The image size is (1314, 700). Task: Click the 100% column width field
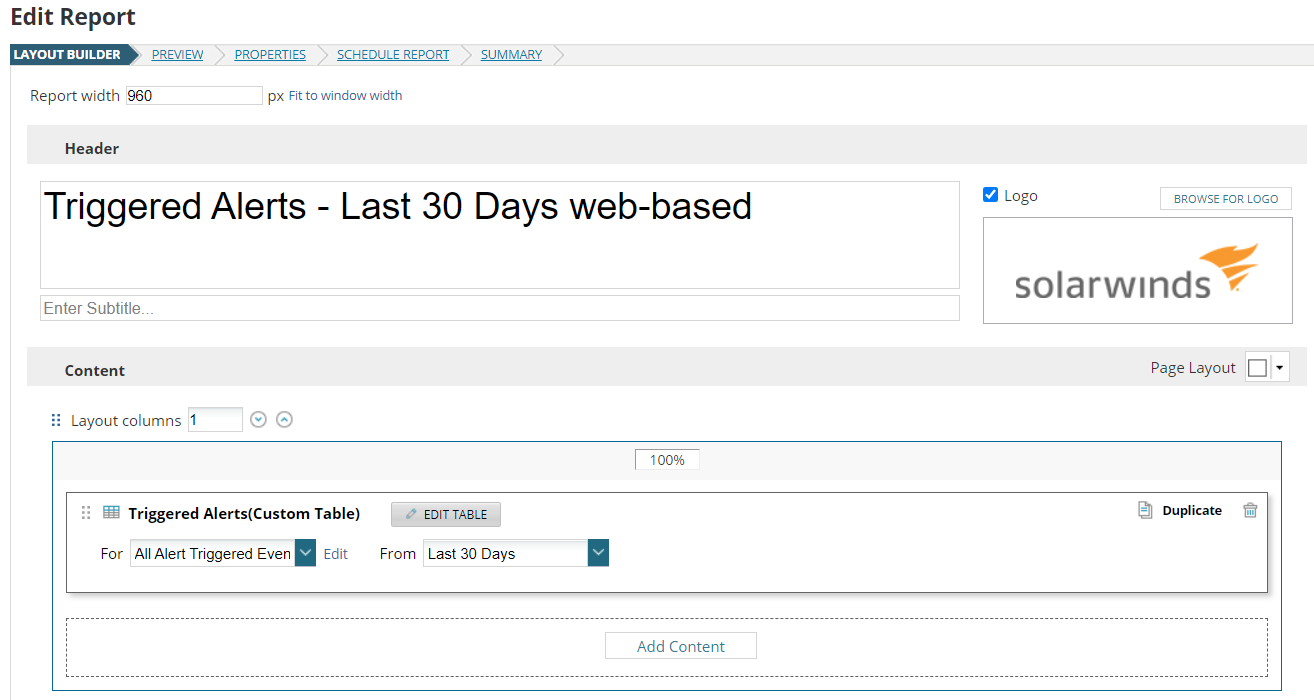[667, 460]
